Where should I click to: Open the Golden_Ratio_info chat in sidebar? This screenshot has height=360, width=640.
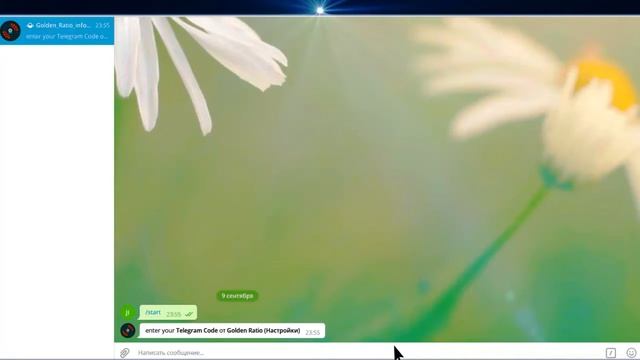[57, 31]
